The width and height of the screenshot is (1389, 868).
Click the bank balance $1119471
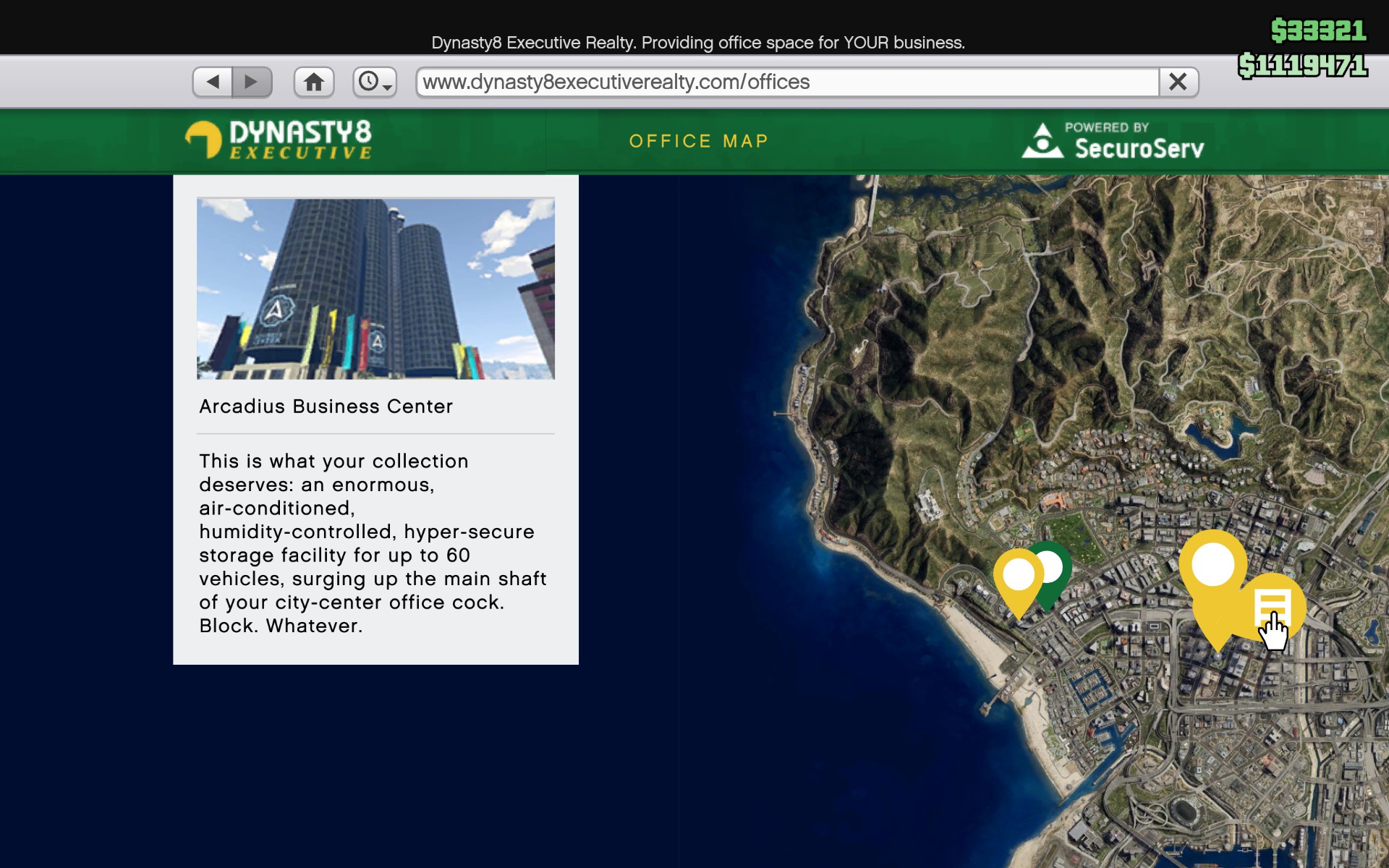pyautogui.click(x=1302, y=66)
